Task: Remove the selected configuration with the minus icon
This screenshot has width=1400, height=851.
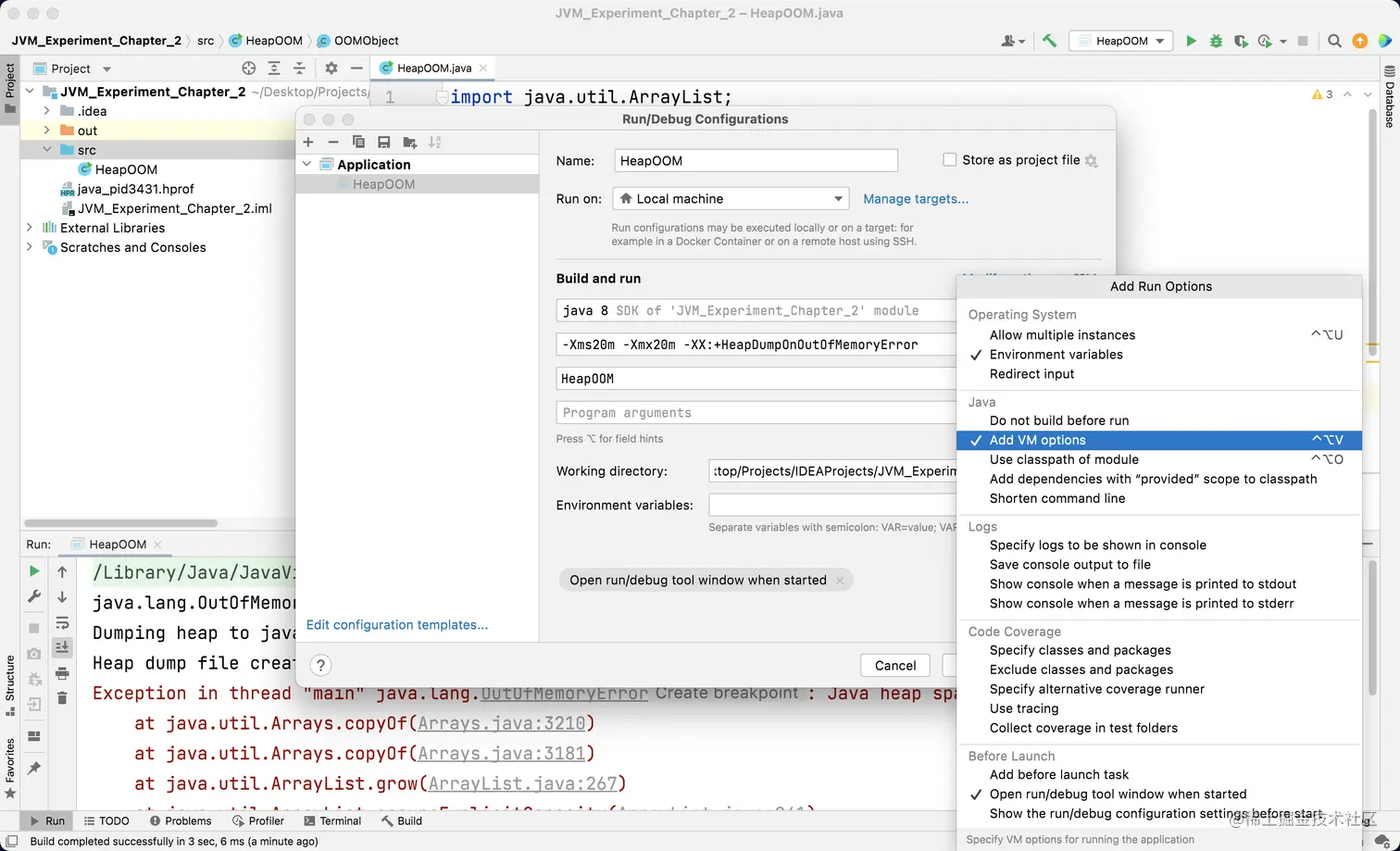Action: (x=333, y=142)
